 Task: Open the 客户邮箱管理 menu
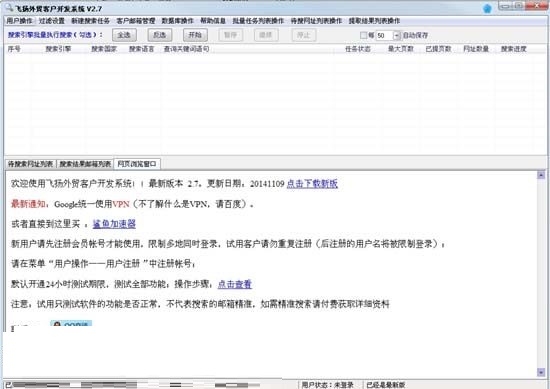coord(136,21)
